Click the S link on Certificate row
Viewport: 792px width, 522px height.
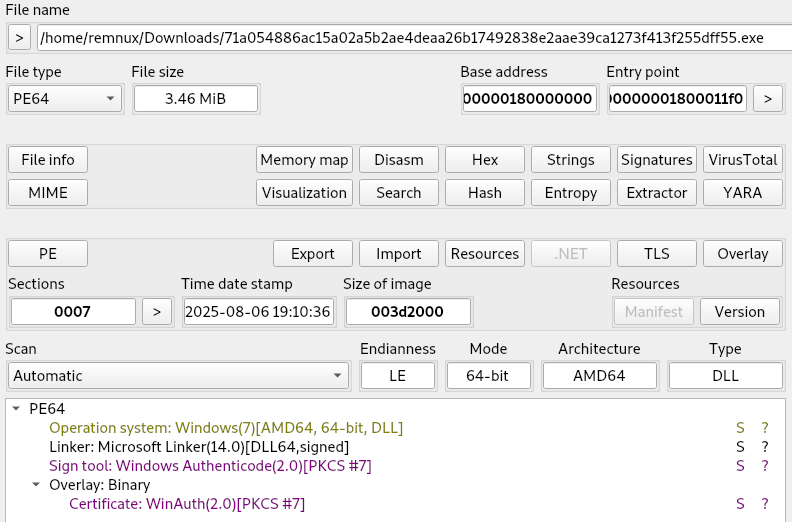(740, 504)
